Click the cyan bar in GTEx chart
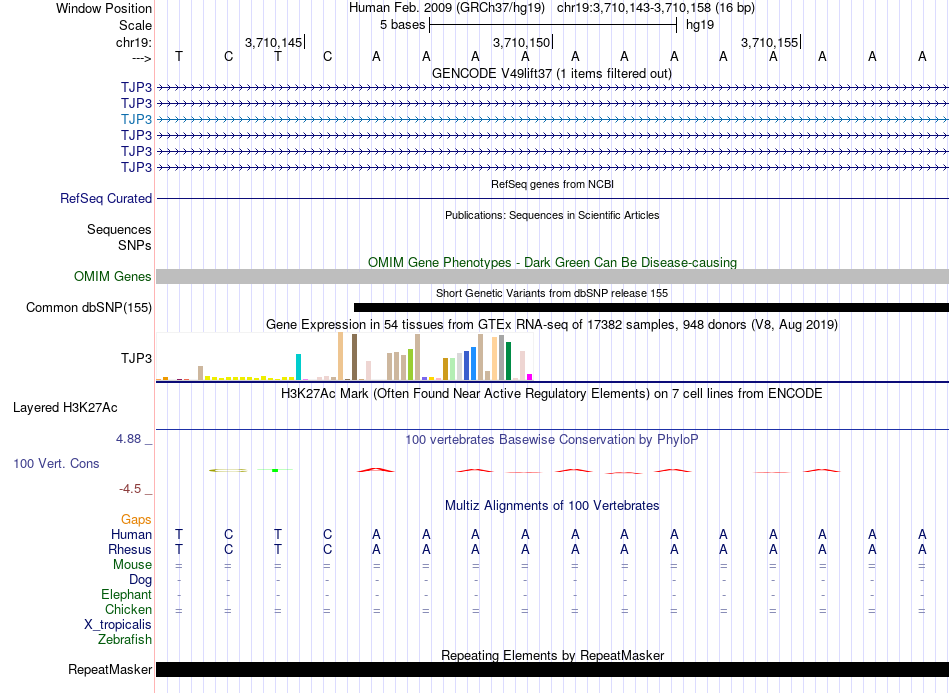This screenshot has width=950, height=693. [x=299, y=367]
